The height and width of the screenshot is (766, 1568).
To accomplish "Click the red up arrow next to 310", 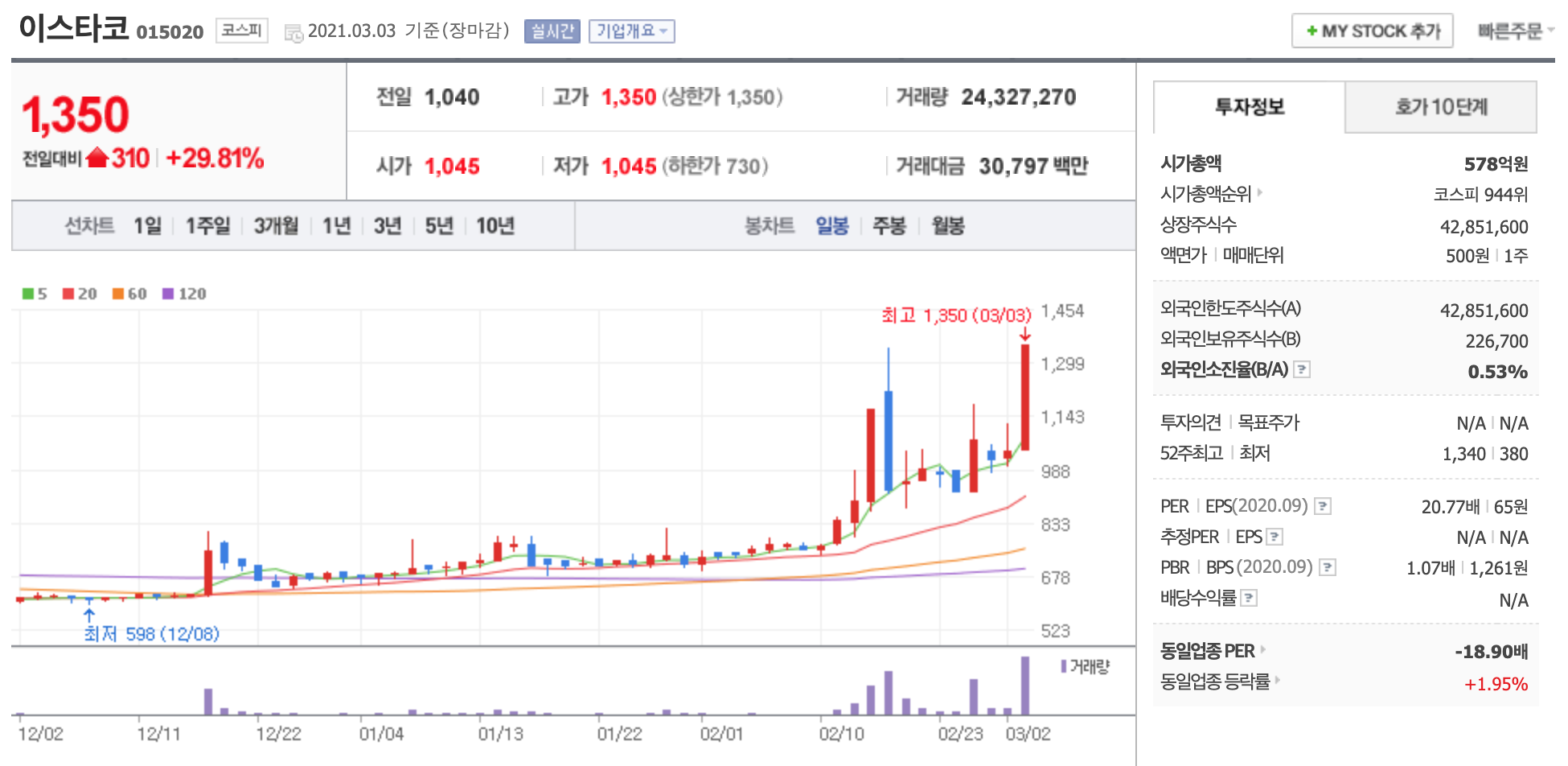I will click(97, 158).
